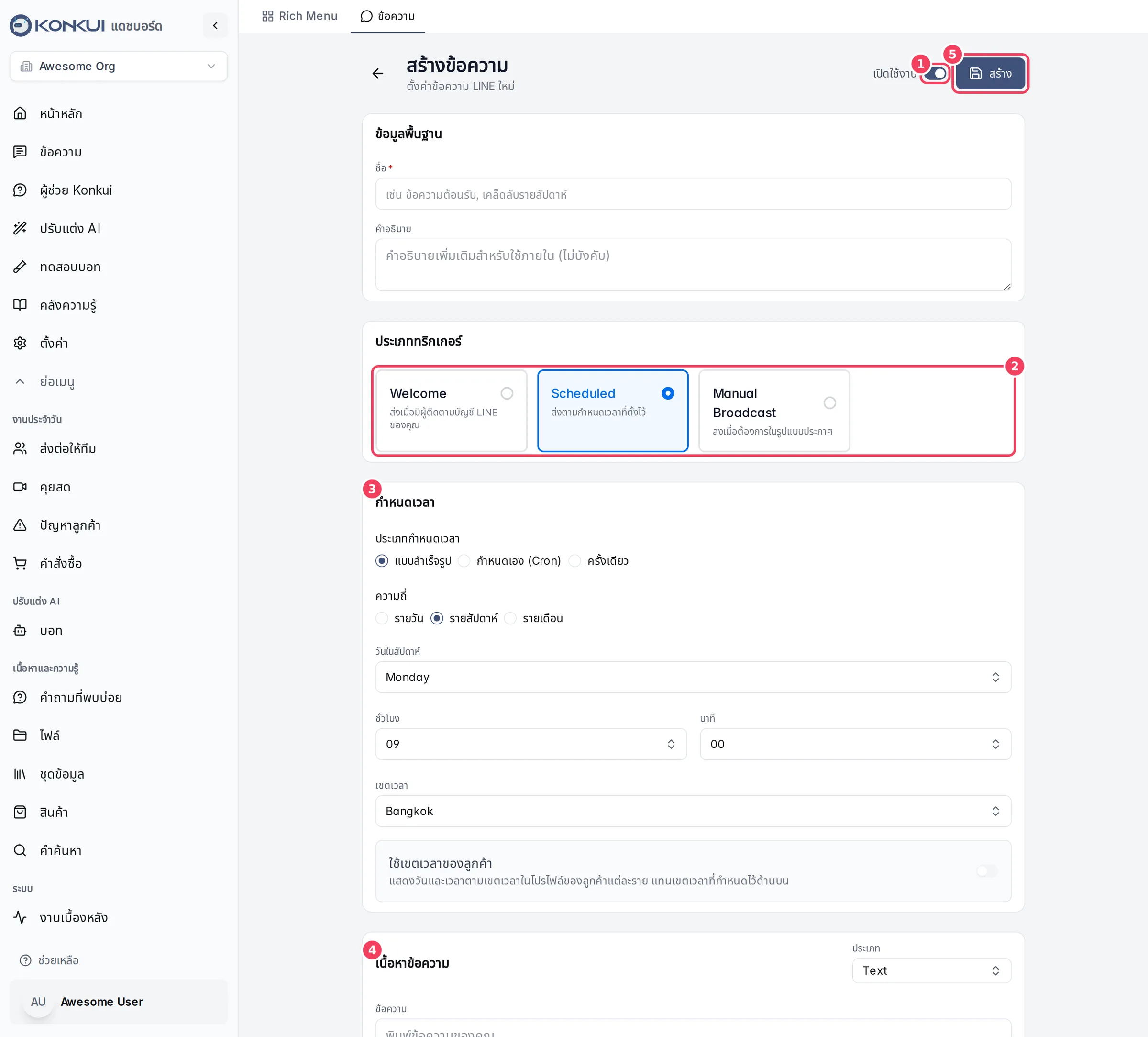The height and width of the screenshot is (1037, 1148).
Task: Open คำค้นหา search item
Action: pos(119,850)
